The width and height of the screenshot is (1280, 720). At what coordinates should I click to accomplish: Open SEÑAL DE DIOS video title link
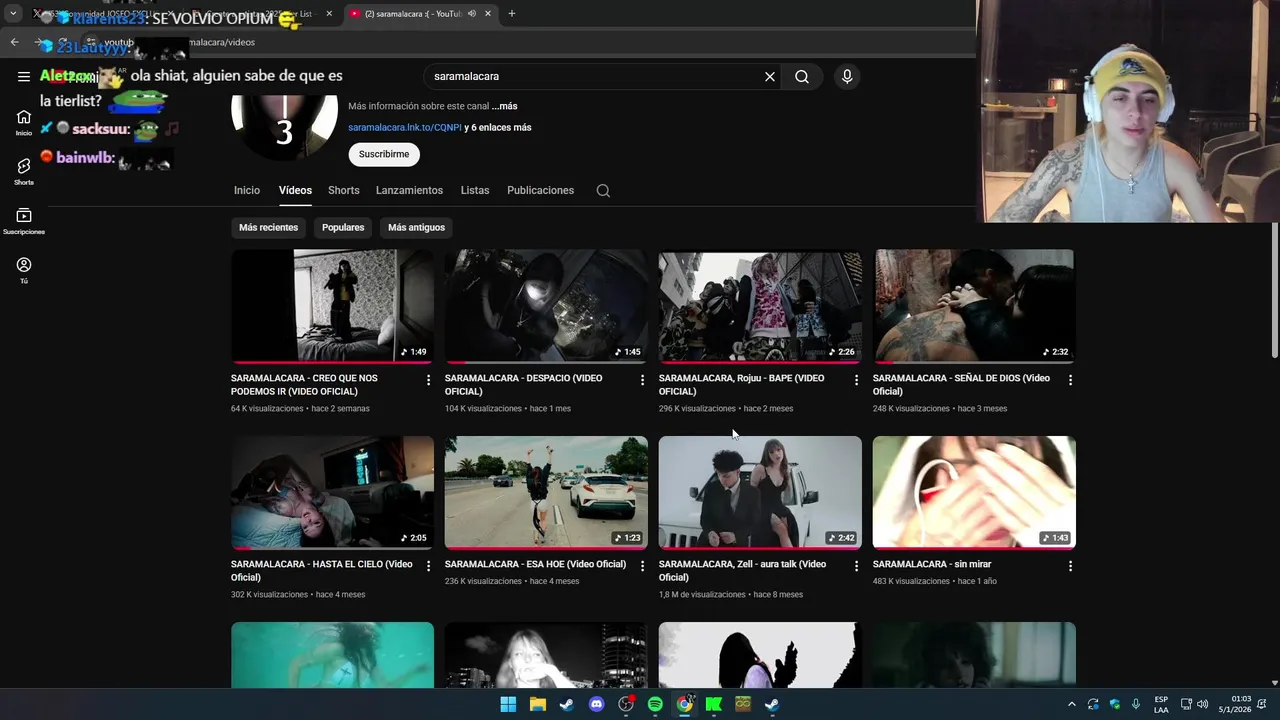961,385
